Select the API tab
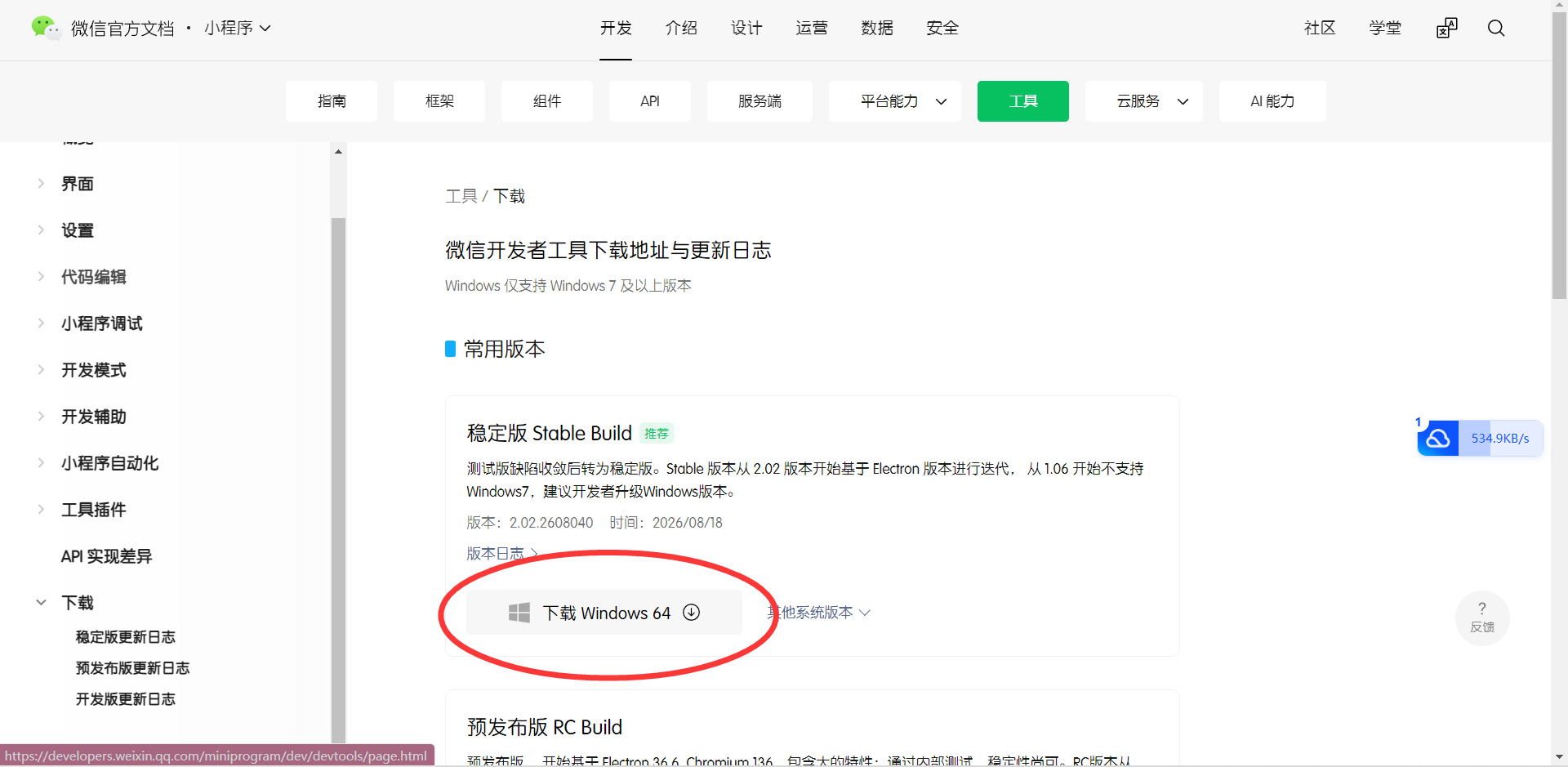The width and height of the screenshot is (1568, 767). tap(650, 101)
